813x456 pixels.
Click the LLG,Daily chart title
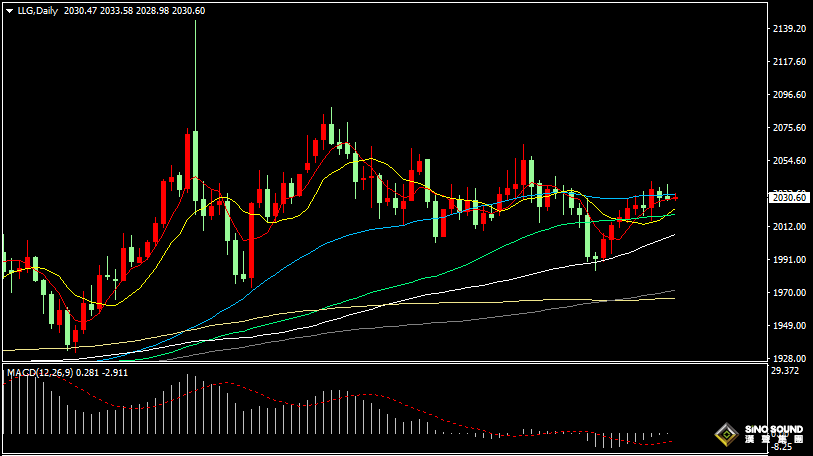click(x=37, y=10)
